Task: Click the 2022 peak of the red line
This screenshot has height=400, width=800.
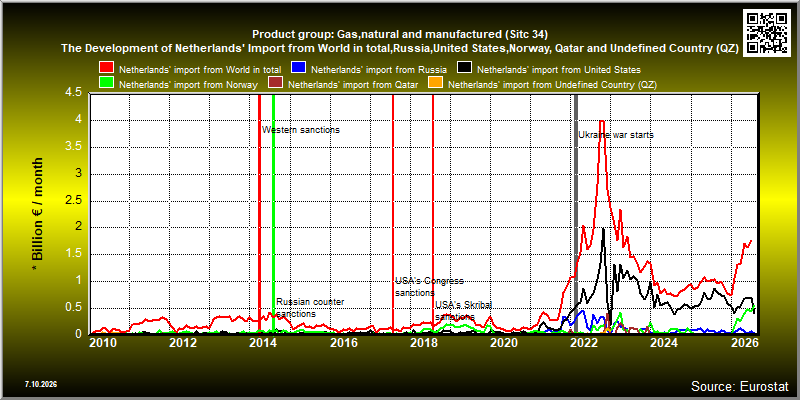Action: [602, 121]
